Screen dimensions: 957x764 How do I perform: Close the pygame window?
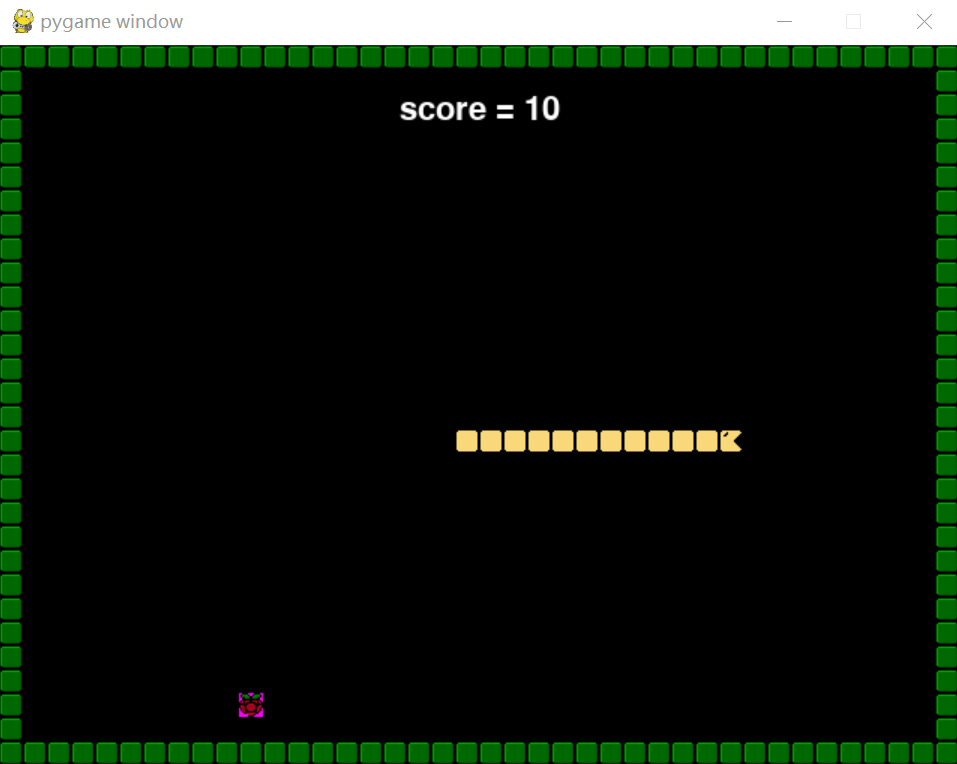(x=924, y=22)
